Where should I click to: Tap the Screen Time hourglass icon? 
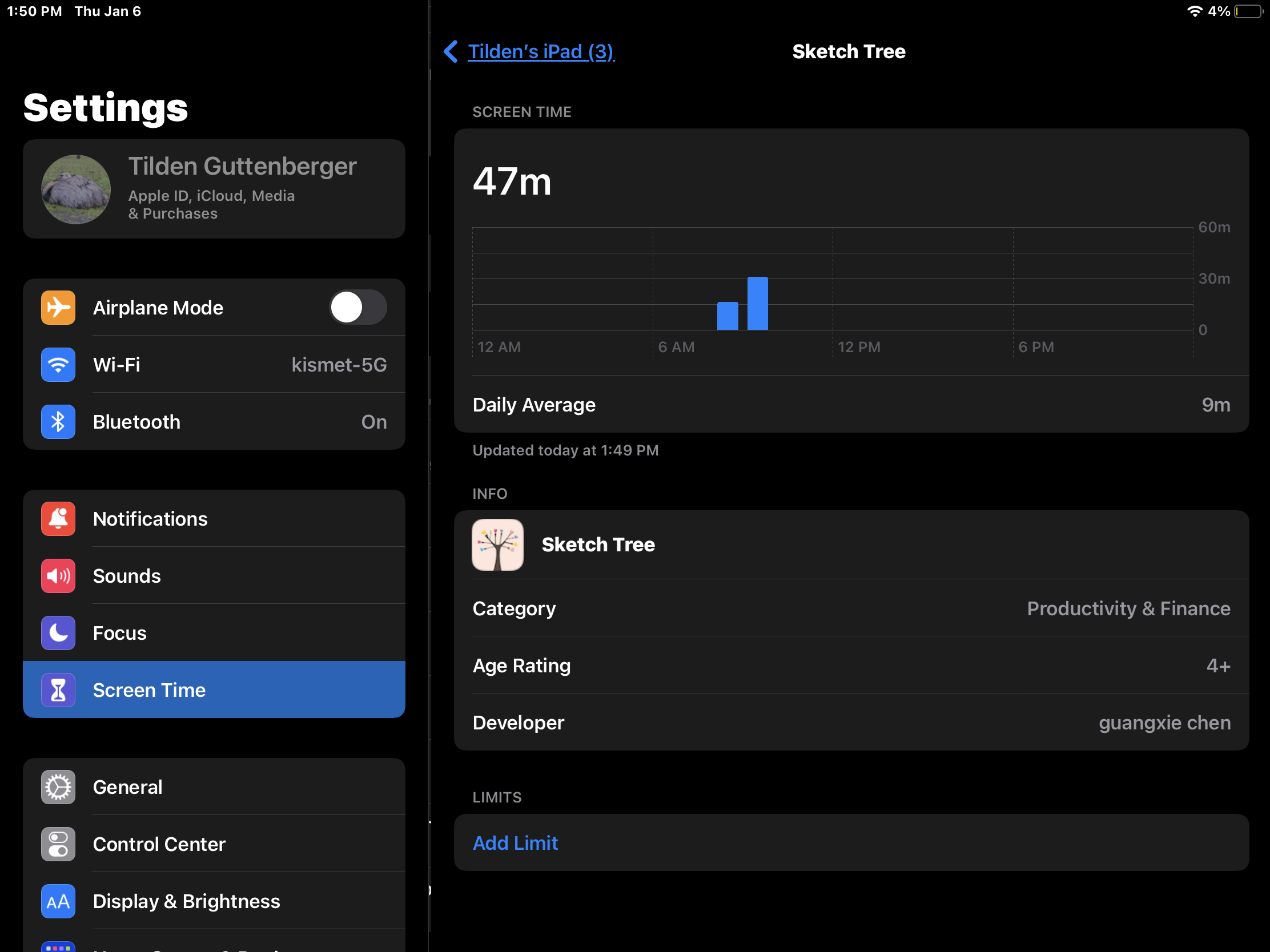(x=58, y=690)
